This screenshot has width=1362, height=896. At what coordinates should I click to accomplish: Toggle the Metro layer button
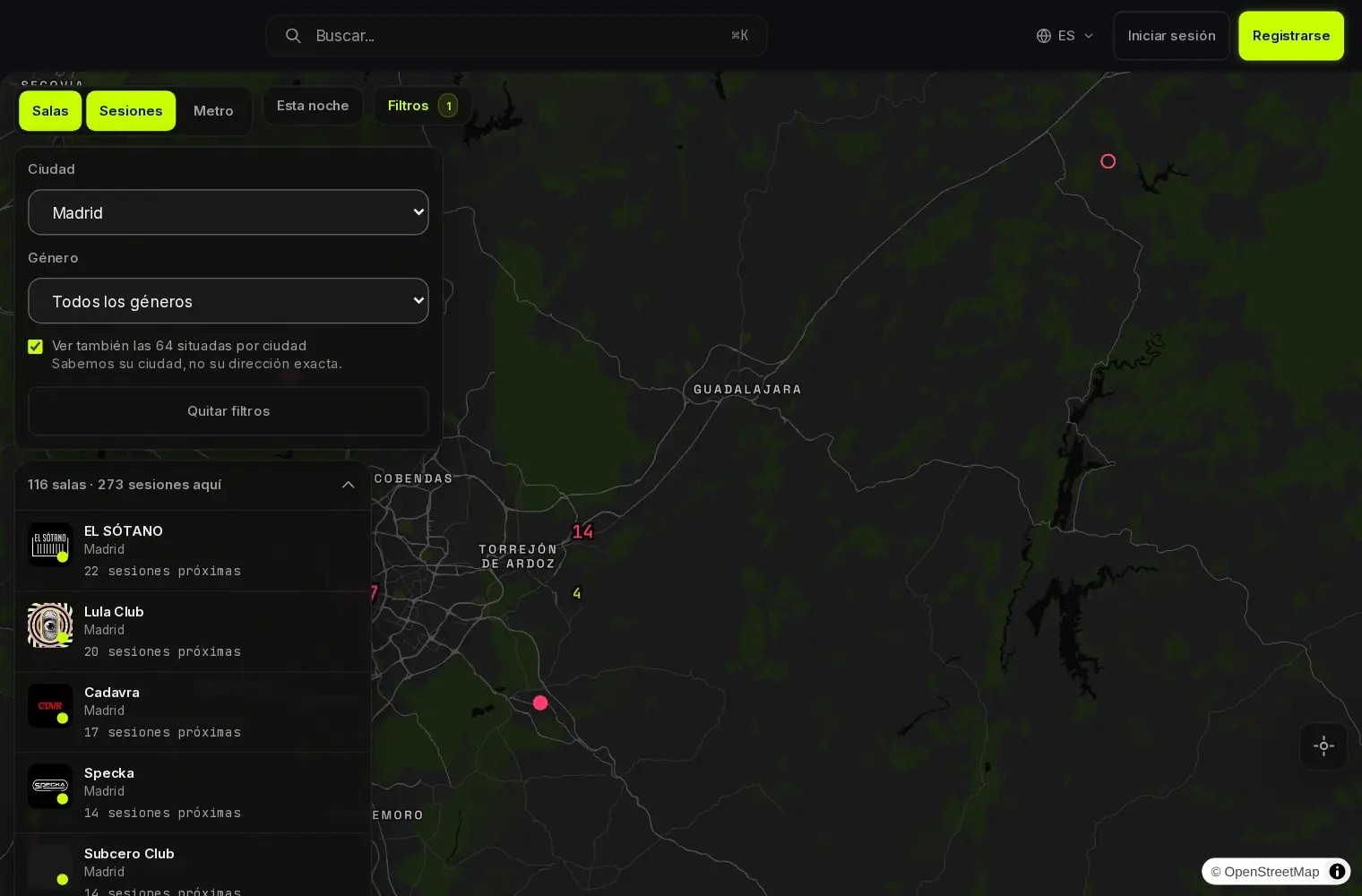(213, 111)
